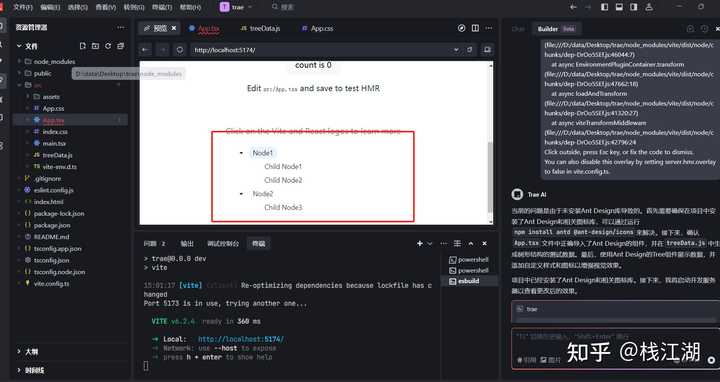Go back in the preview browser

pyautogui.click(x=145, y=50)
